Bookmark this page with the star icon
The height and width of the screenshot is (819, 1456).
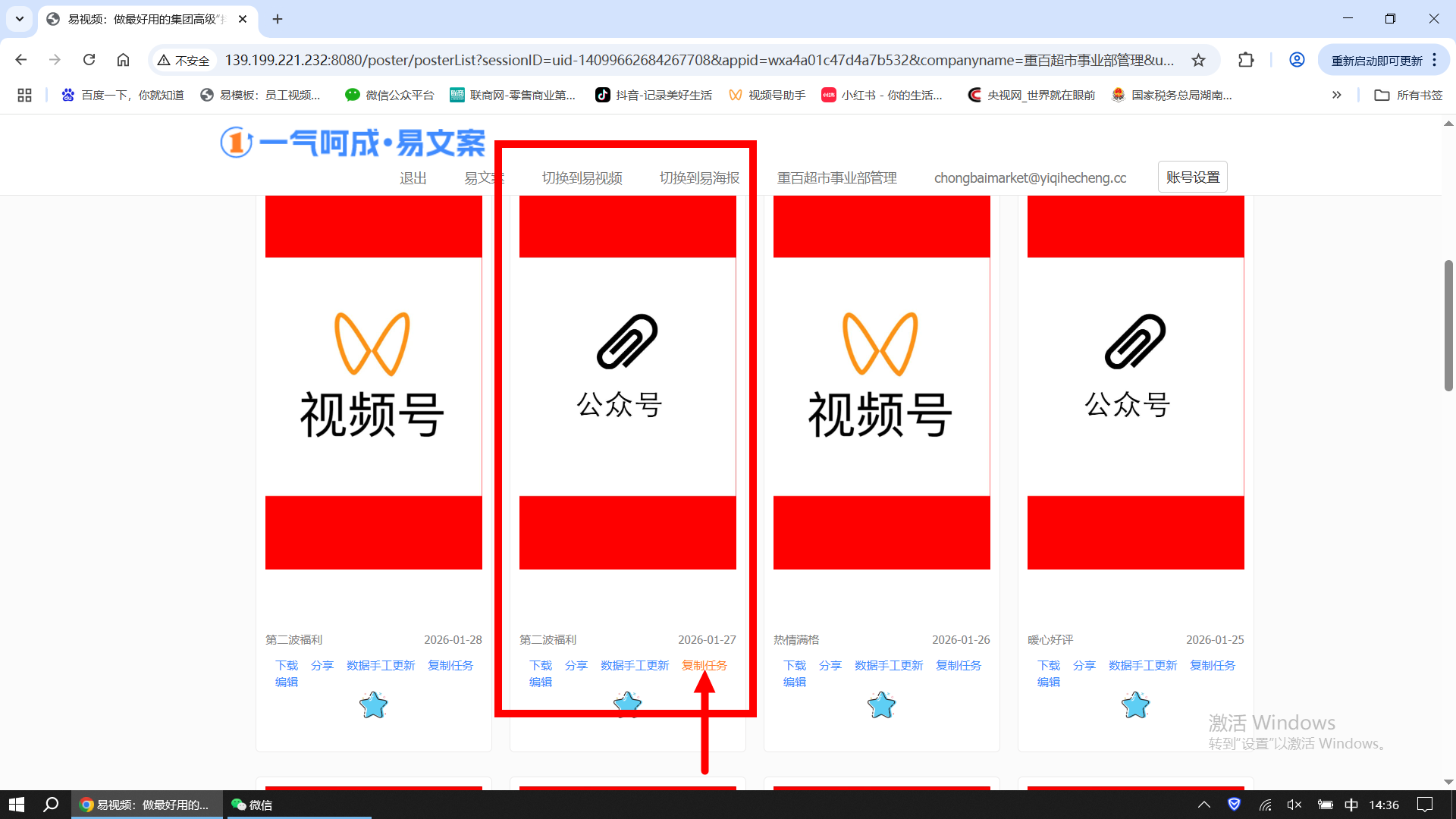coord(1198,60)
